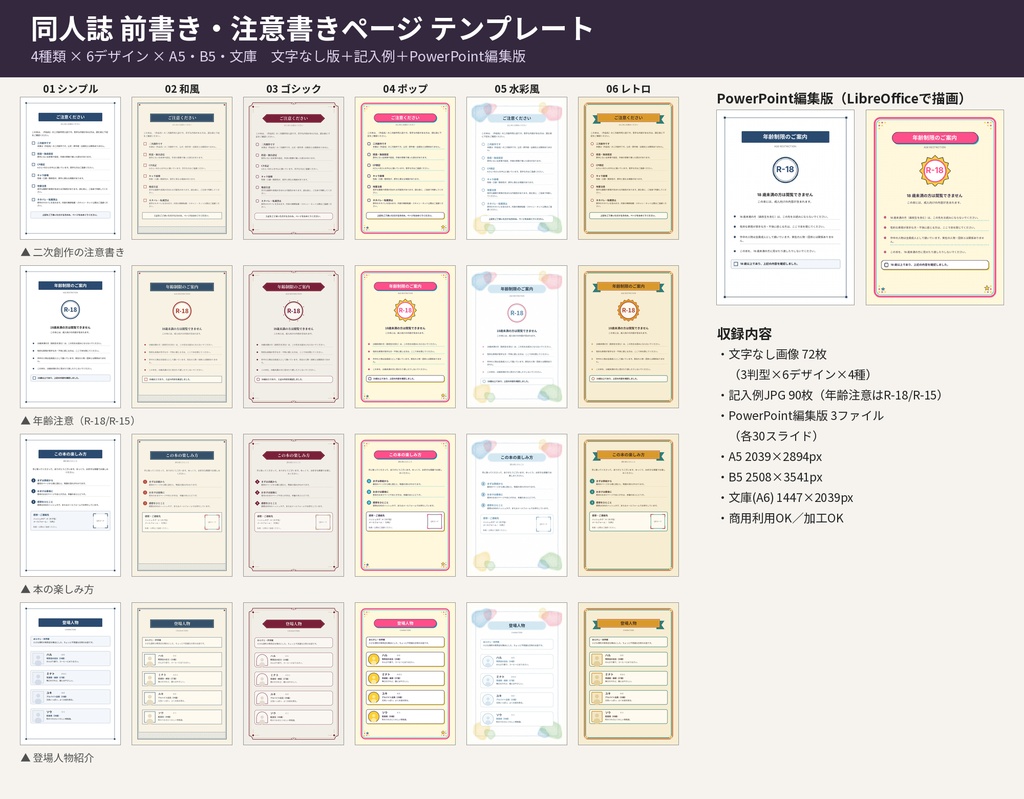Viewport: 1024px width, 799px height.
Task: Select the caption ▲年齢注意（R-18/R-15）
Action: pyautogui.click(x=78, y=421)
